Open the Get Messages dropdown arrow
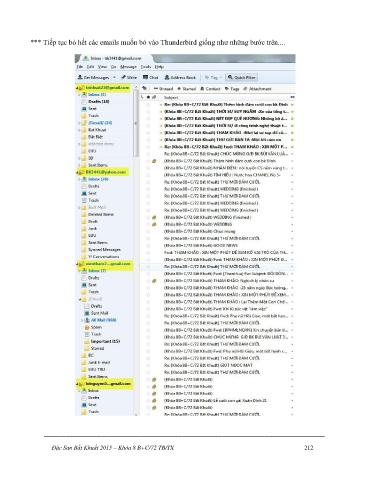The width and height of the screenshot is (370, 480). [x=114, y=77]
